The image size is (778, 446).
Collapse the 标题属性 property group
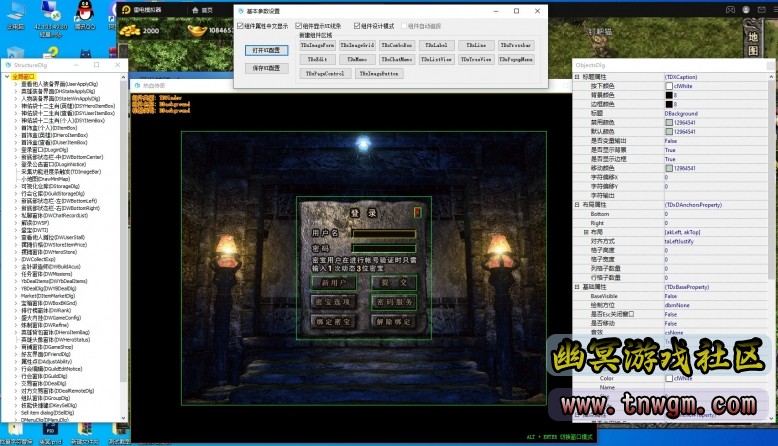577,77
